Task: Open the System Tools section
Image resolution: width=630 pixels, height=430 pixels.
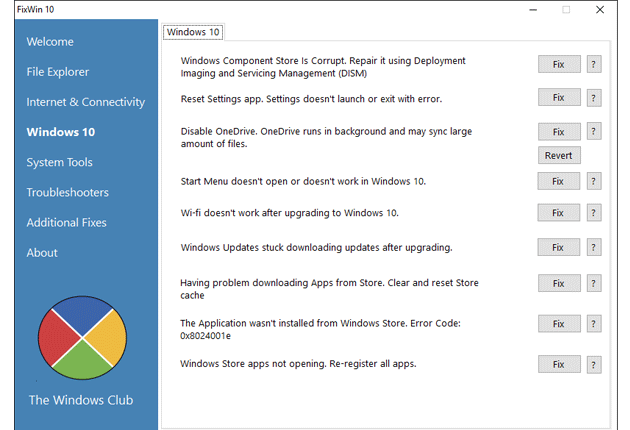Action: 59,162
